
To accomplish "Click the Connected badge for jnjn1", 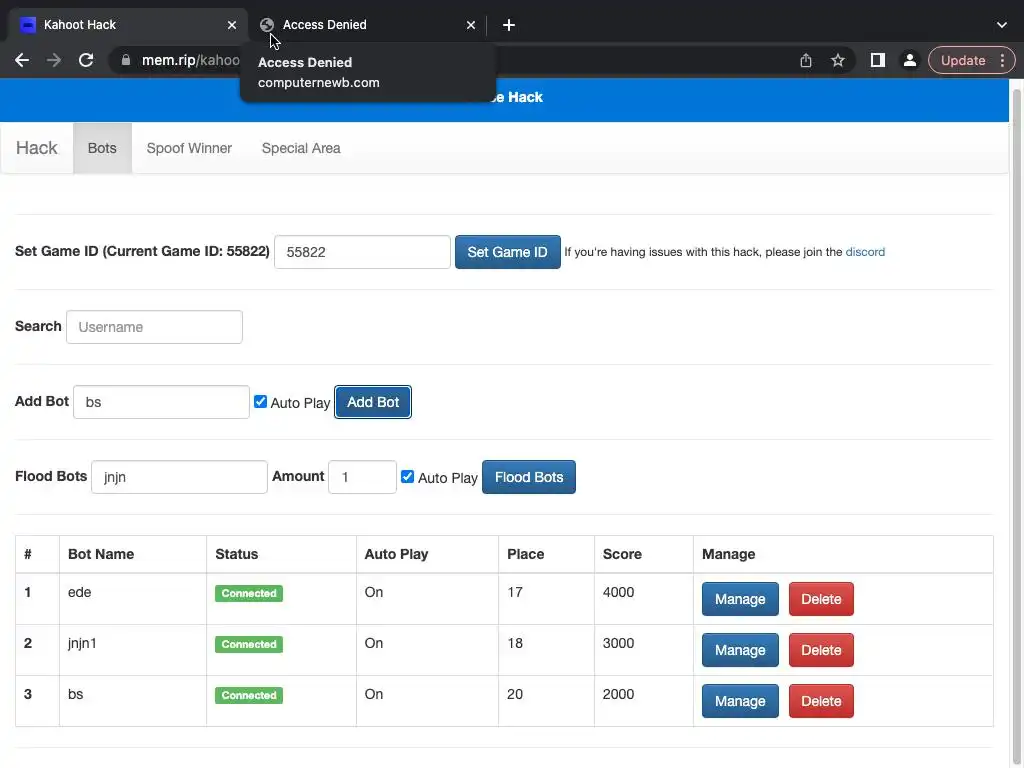I will pyautogui.click(x=249, y=644).
